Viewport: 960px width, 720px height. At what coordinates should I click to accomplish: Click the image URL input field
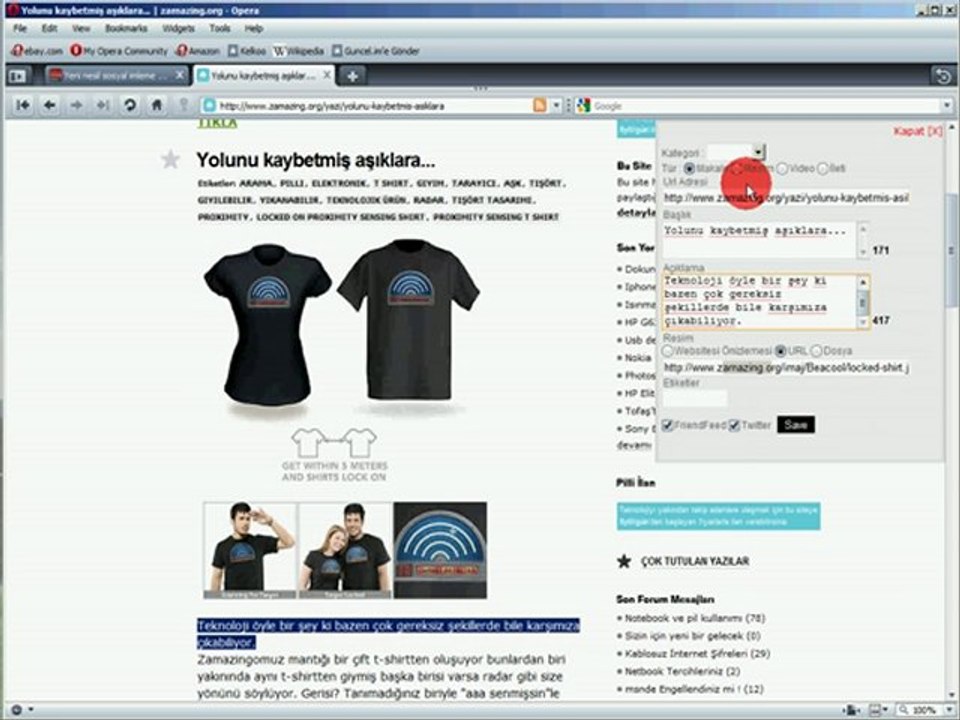[x=786, y=368]
